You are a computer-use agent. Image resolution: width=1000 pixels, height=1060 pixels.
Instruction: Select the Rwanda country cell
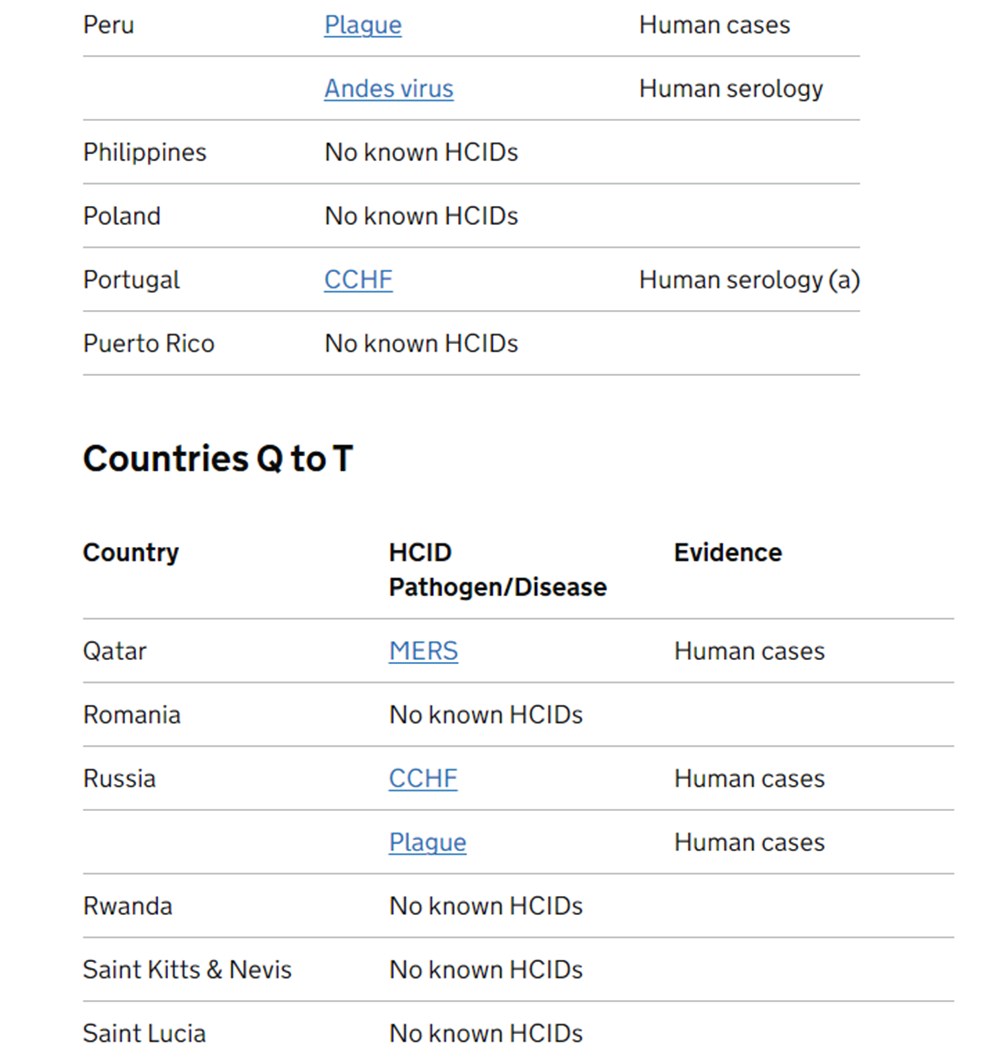click(x=127, y=907)
